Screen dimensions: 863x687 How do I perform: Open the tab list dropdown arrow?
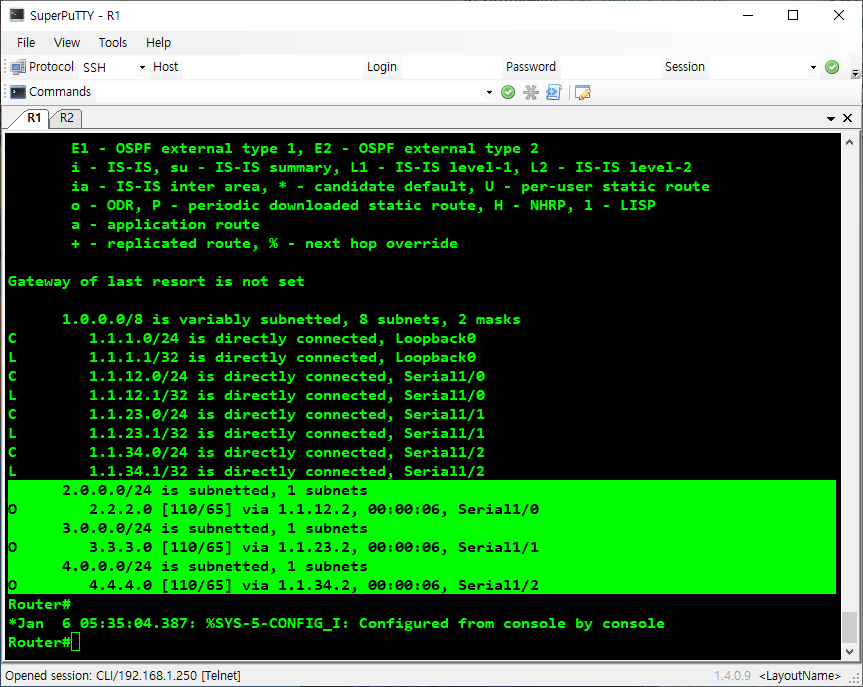coord(831,118)
